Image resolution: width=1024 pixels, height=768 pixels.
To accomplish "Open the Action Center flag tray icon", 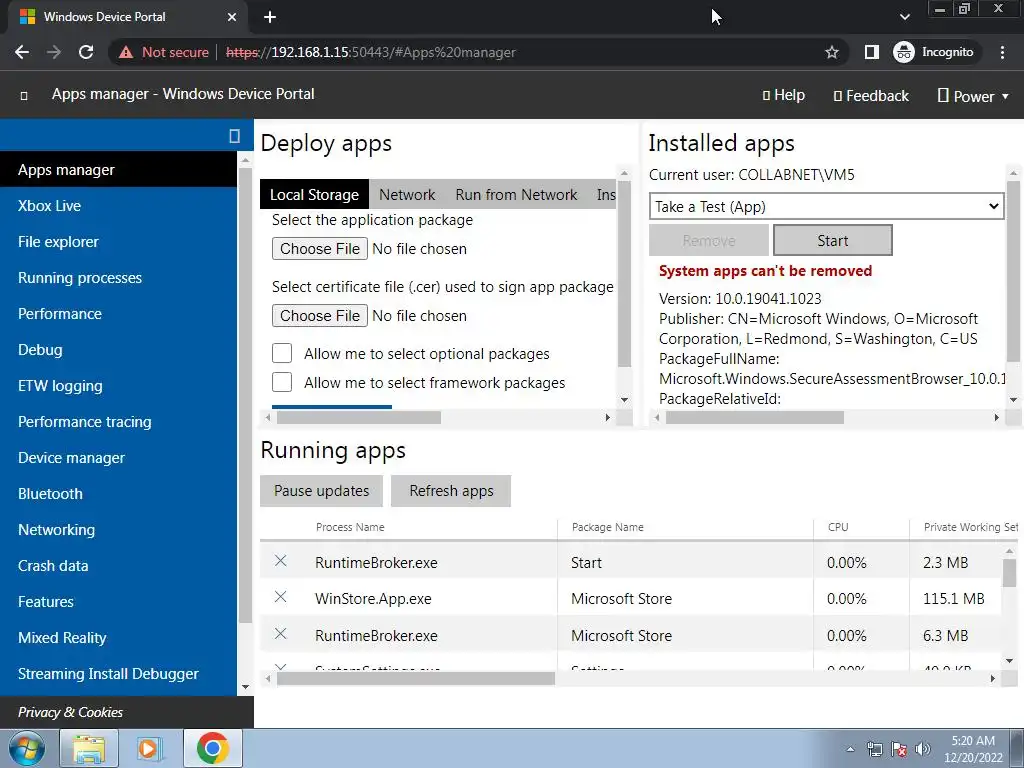I will tap(899, 749).
